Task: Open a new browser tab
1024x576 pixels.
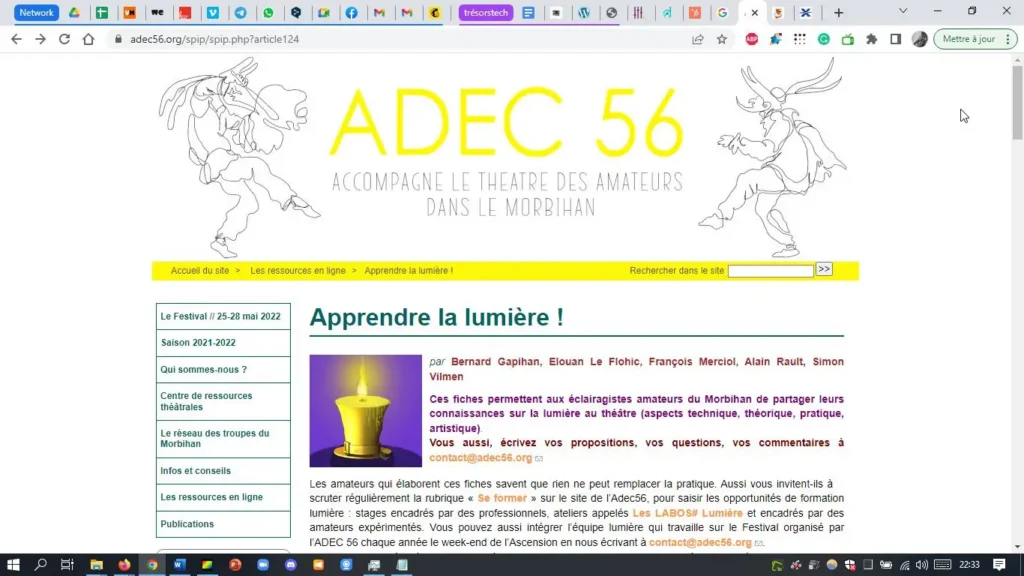Action: point(838,13)
